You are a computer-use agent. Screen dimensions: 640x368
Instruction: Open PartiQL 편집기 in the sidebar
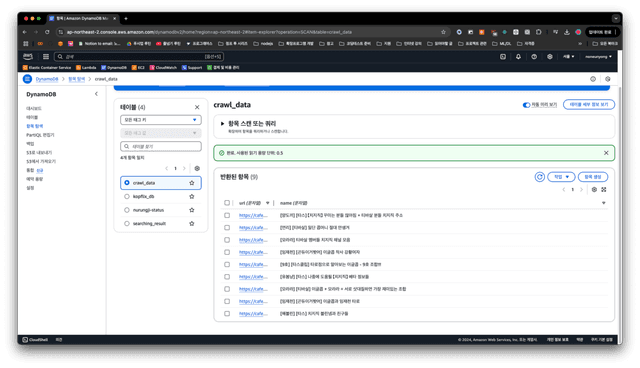(x=40, y=135)
